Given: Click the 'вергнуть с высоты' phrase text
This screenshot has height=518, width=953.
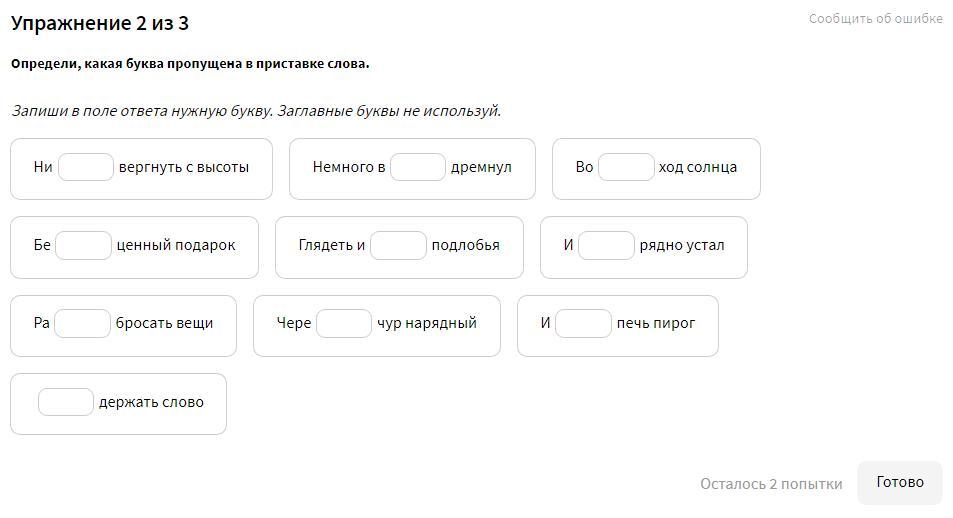Looking at the screenshot, I should point(184,167).
